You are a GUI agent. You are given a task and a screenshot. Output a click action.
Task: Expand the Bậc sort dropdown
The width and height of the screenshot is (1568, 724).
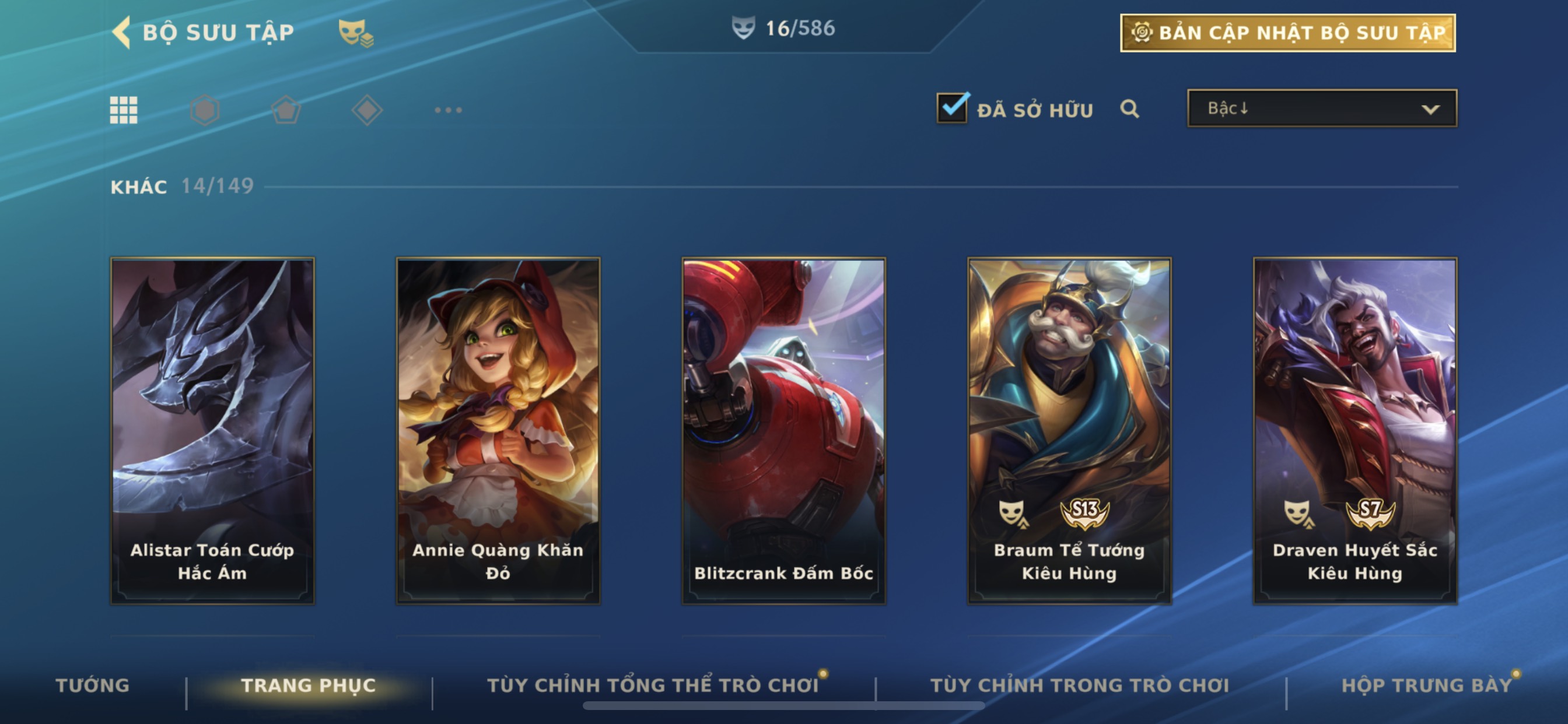(x=1322, y=108)
